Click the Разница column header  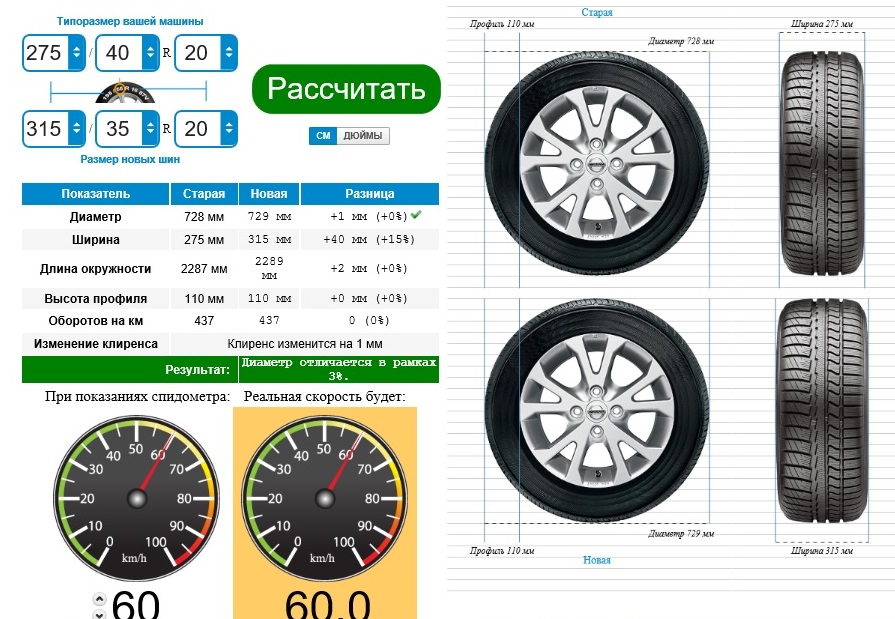point(369,194)
